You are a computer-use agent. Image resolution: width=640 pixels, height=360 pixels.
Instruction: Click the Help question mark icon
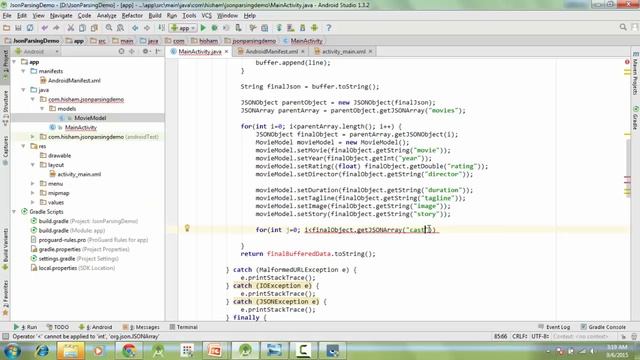329,28
